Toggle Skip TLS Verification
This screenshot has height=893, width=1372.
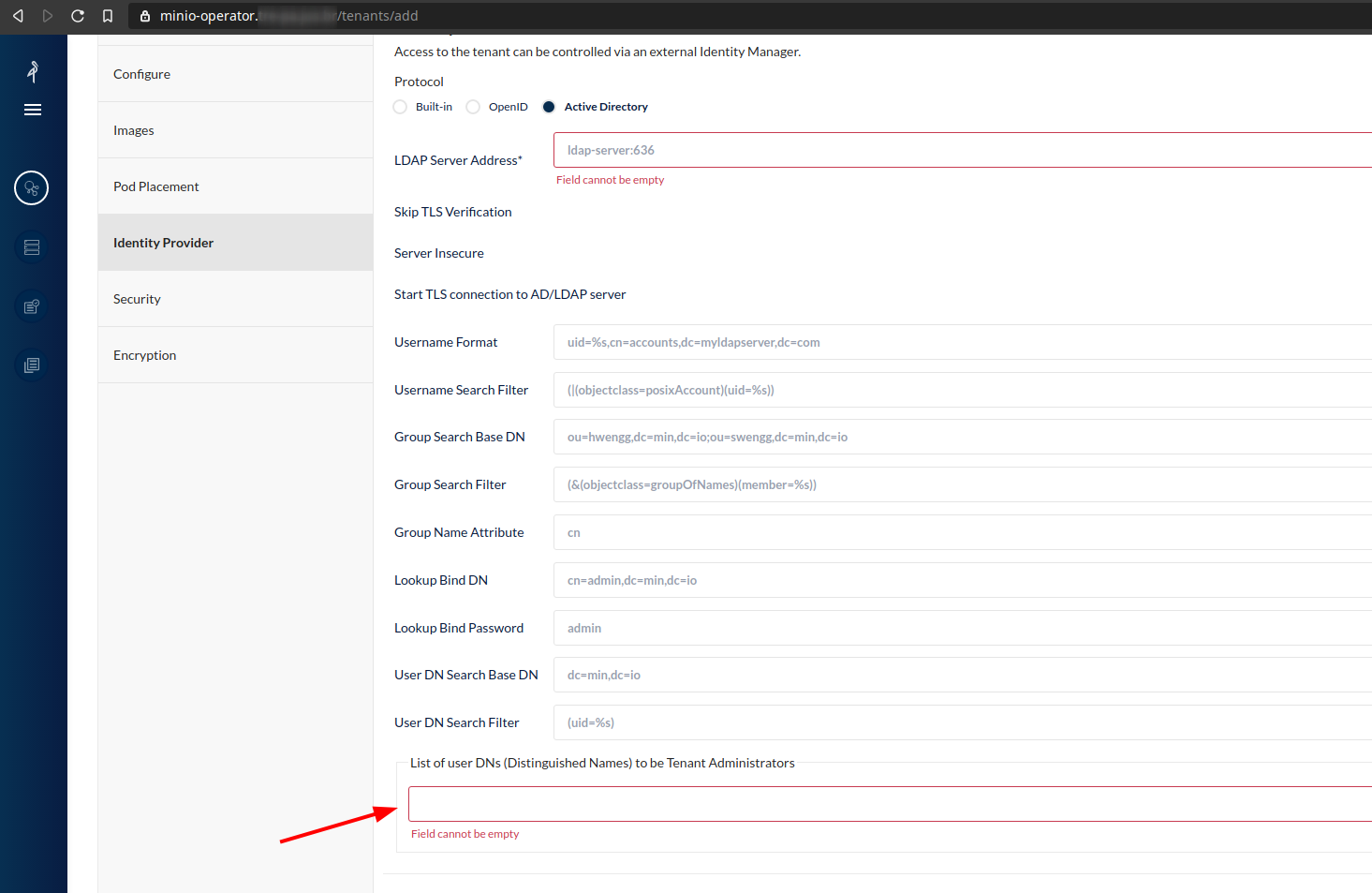(x=452, y=212)
